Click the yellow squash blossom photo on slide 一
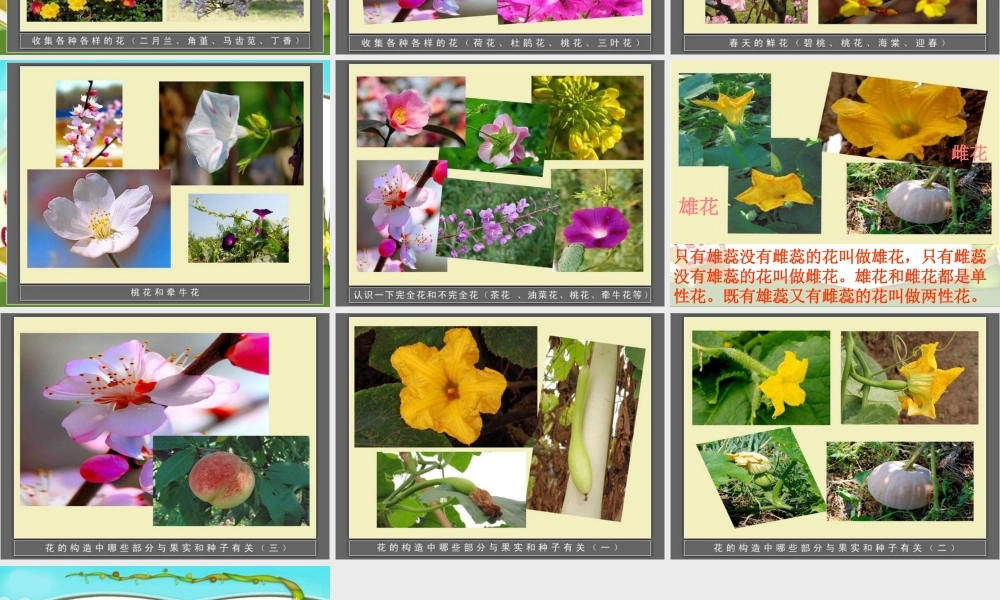The image size is (1000, 600). [x=445, y=390]
